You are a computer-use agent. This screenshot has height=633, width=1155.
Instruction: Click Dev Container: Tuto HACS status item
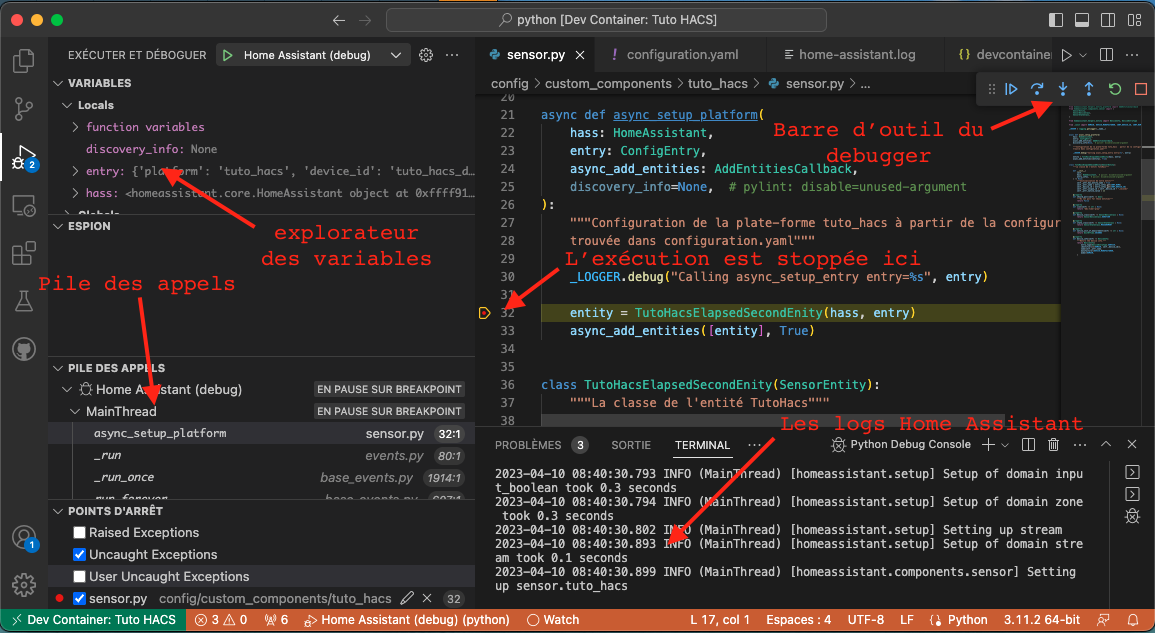[94, 620]
